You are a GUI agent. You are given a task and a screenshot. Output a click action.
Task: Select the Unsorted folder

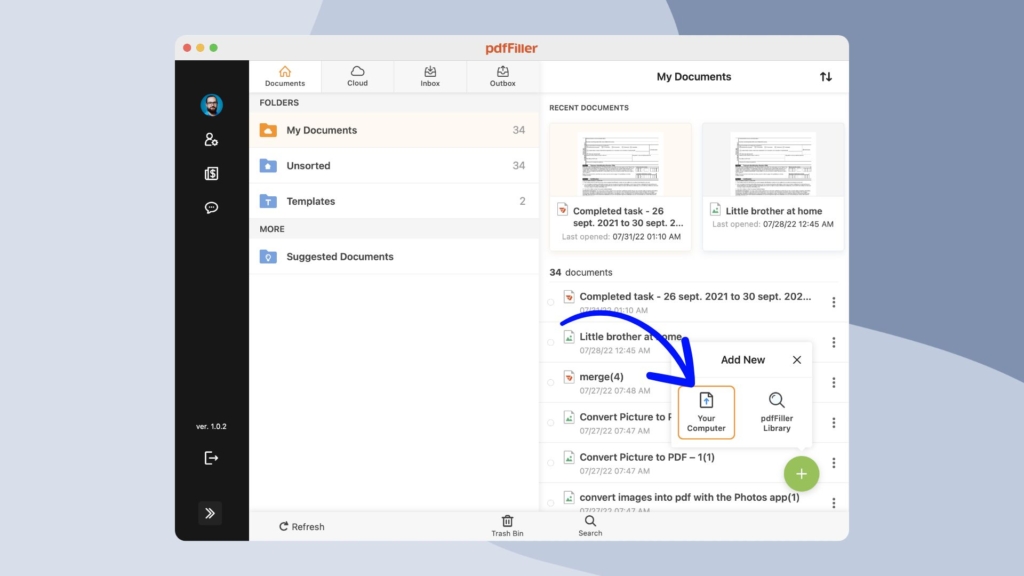tap(394, 165)
